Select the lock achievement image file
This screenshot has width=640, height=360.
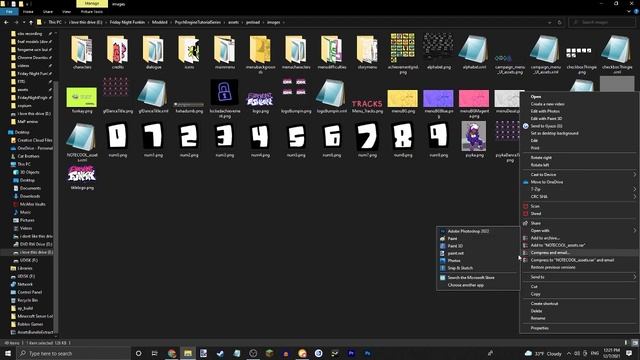coord(224,98)
